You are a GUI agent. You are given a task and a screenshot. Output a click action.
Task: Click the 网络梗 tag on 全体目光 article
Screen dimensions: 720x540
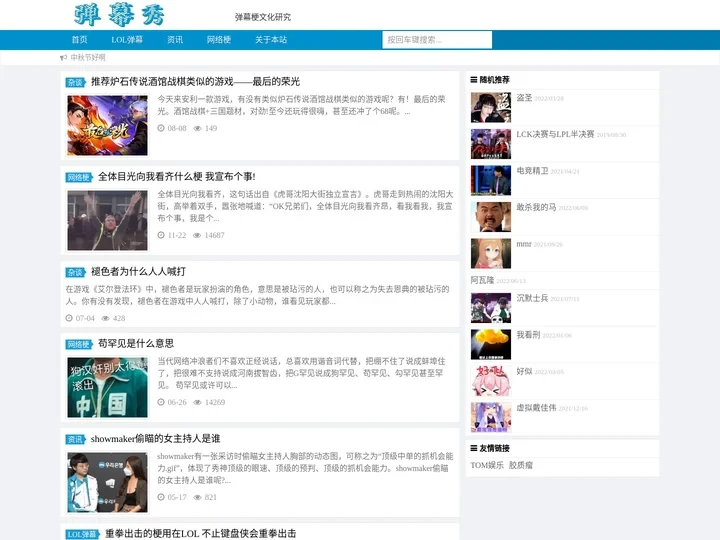tap(79, 177)
